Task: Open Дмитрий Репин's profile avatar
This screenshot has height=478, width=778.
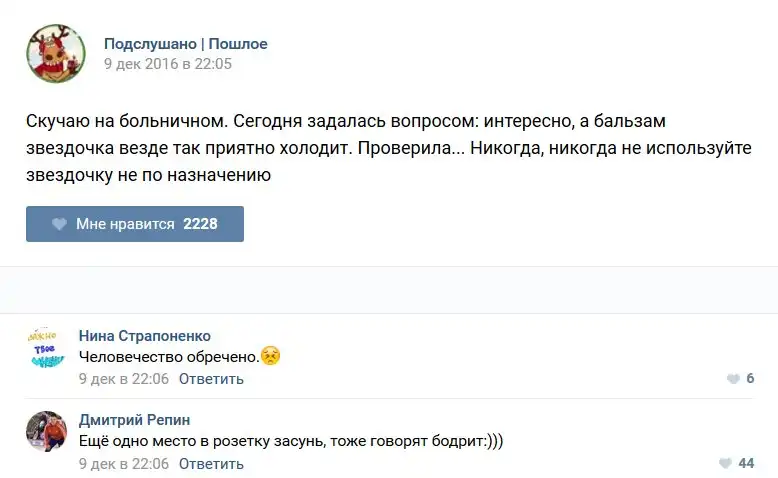Action: pyautogui.click(x=47, y=431)
